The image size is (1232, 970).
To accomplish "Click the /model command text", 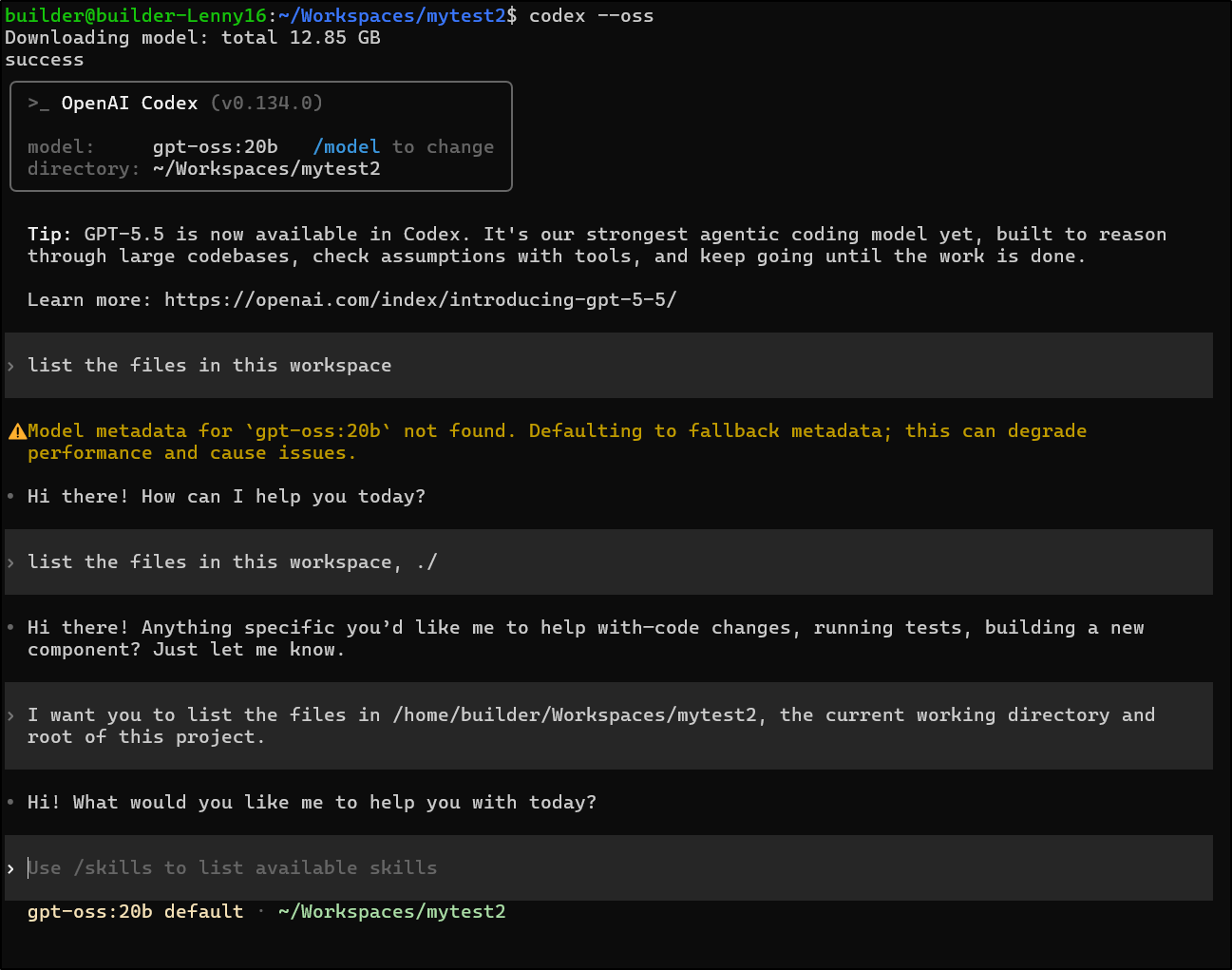I will coord(347,146).
